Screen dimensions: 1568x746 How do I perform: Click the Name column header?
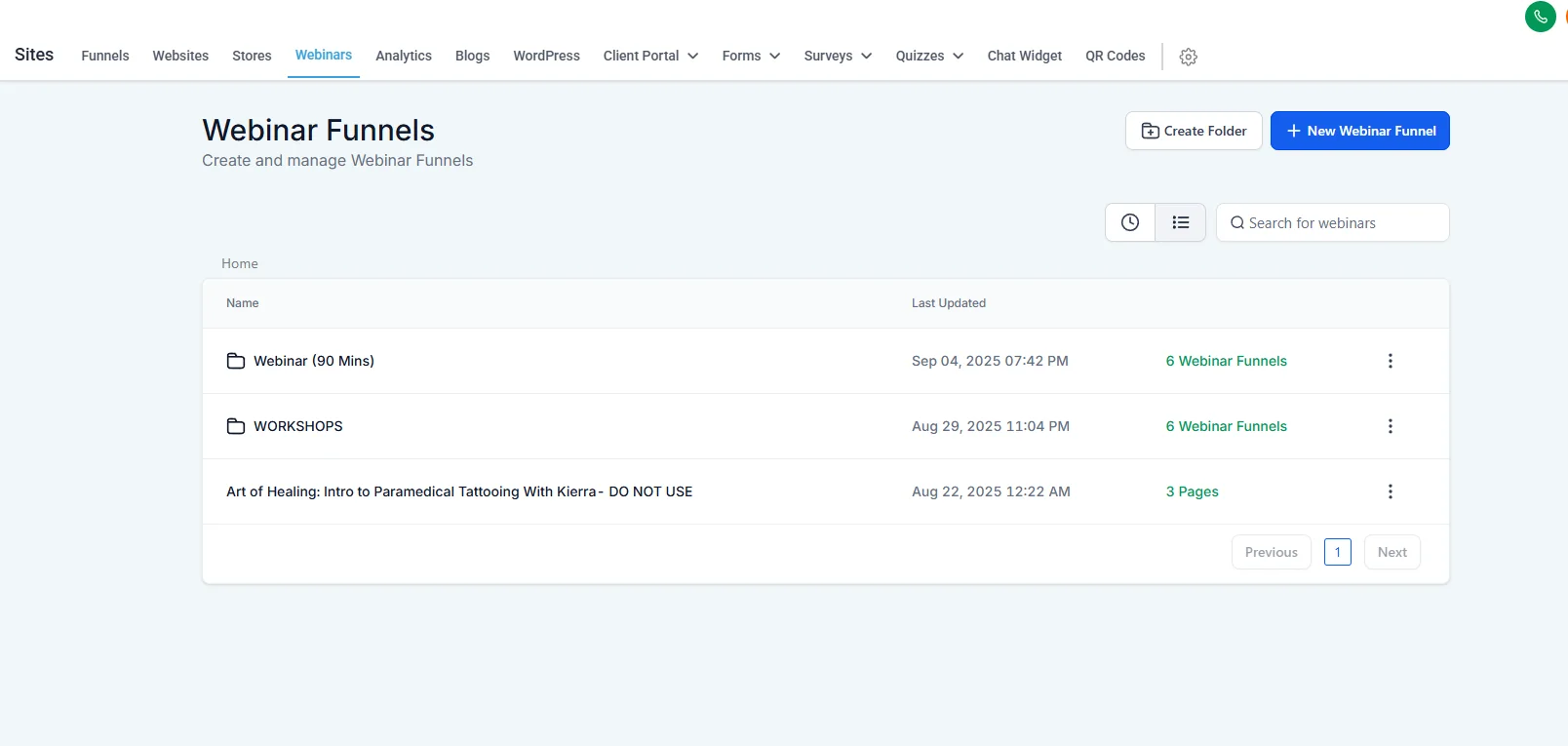[x=243, y=303]
